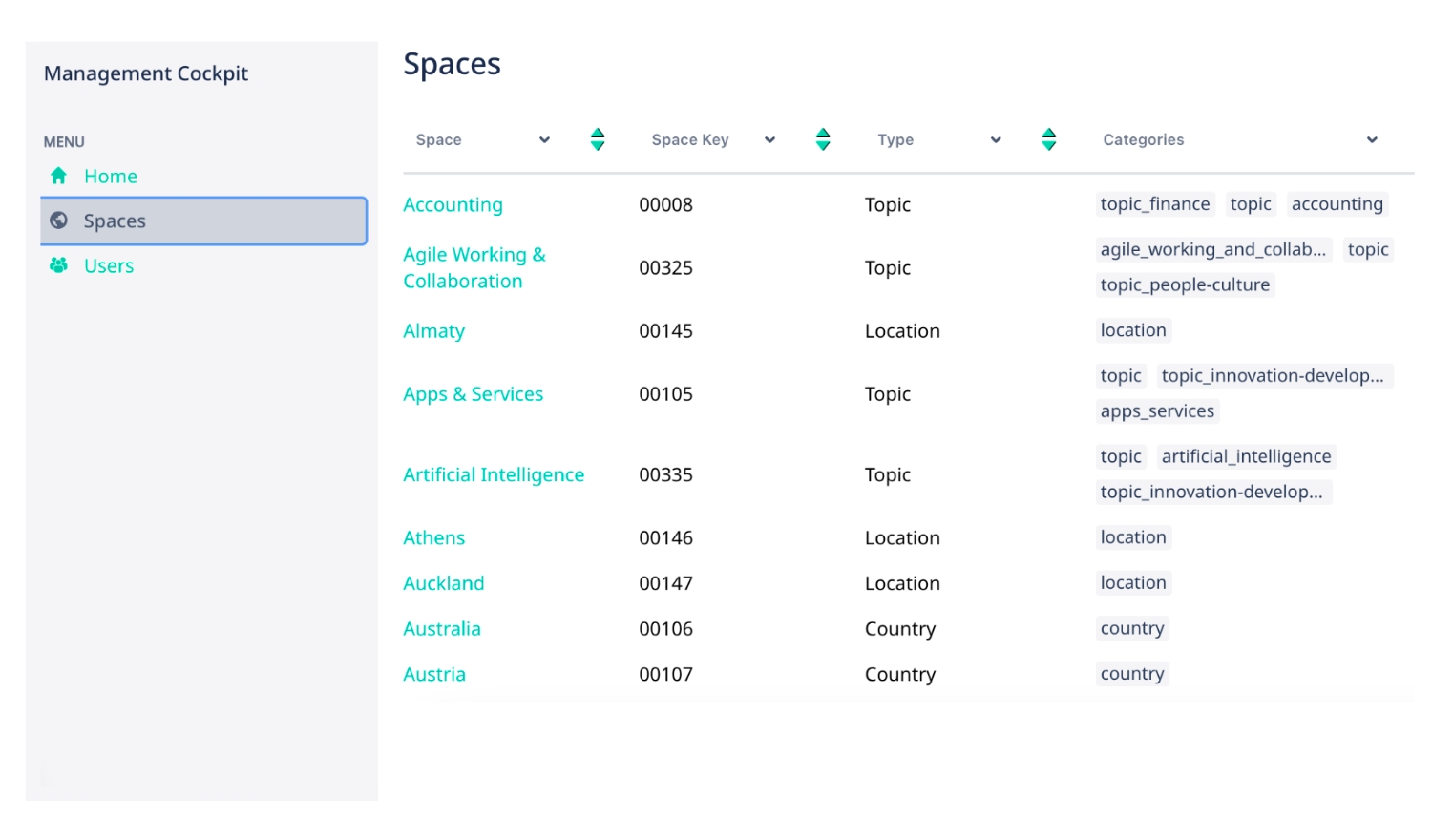Select Users in the sidebar menu
Viewport: 1432px width, 840px height.
109,265
